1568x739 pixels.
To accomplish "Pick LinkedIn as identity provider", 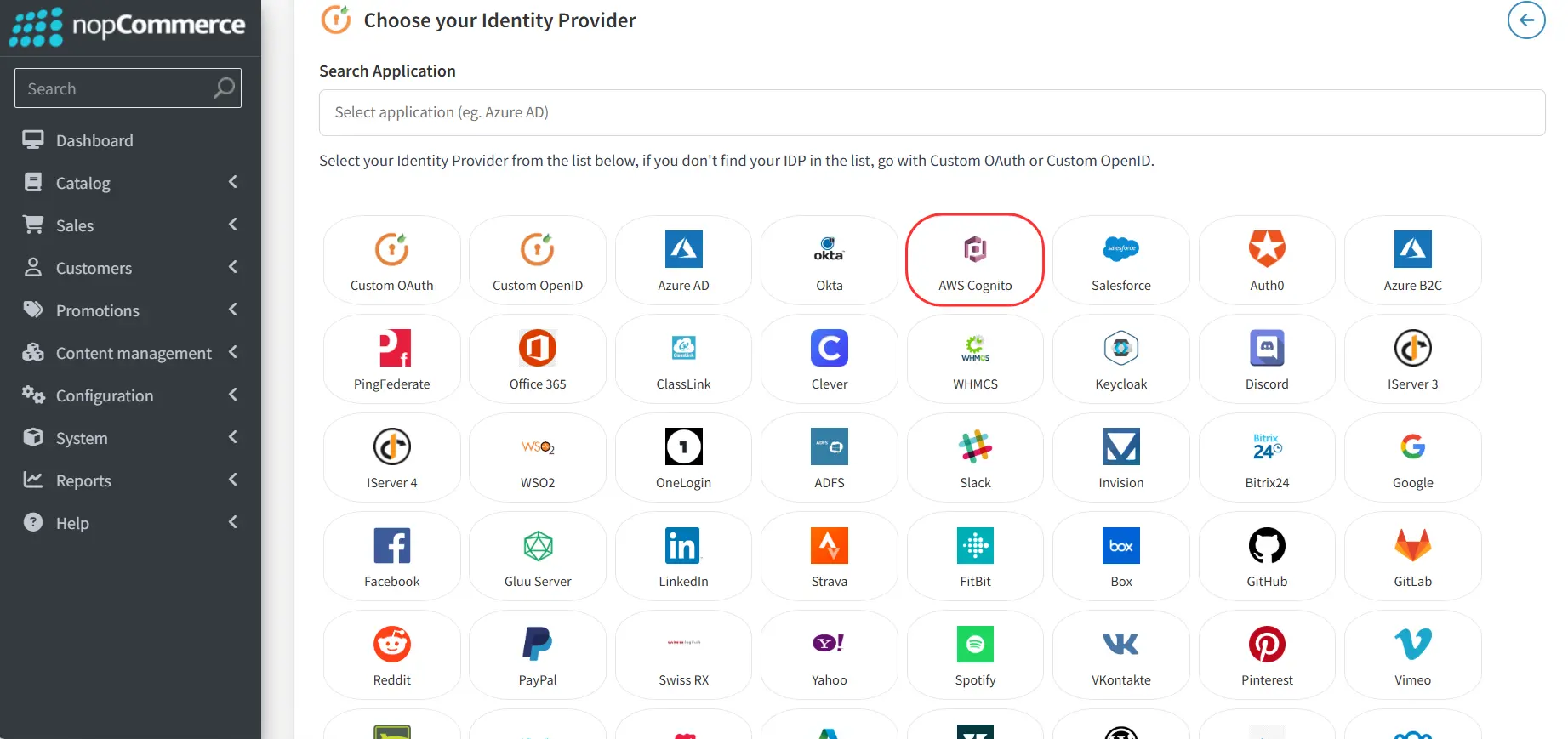I will 682,555.
